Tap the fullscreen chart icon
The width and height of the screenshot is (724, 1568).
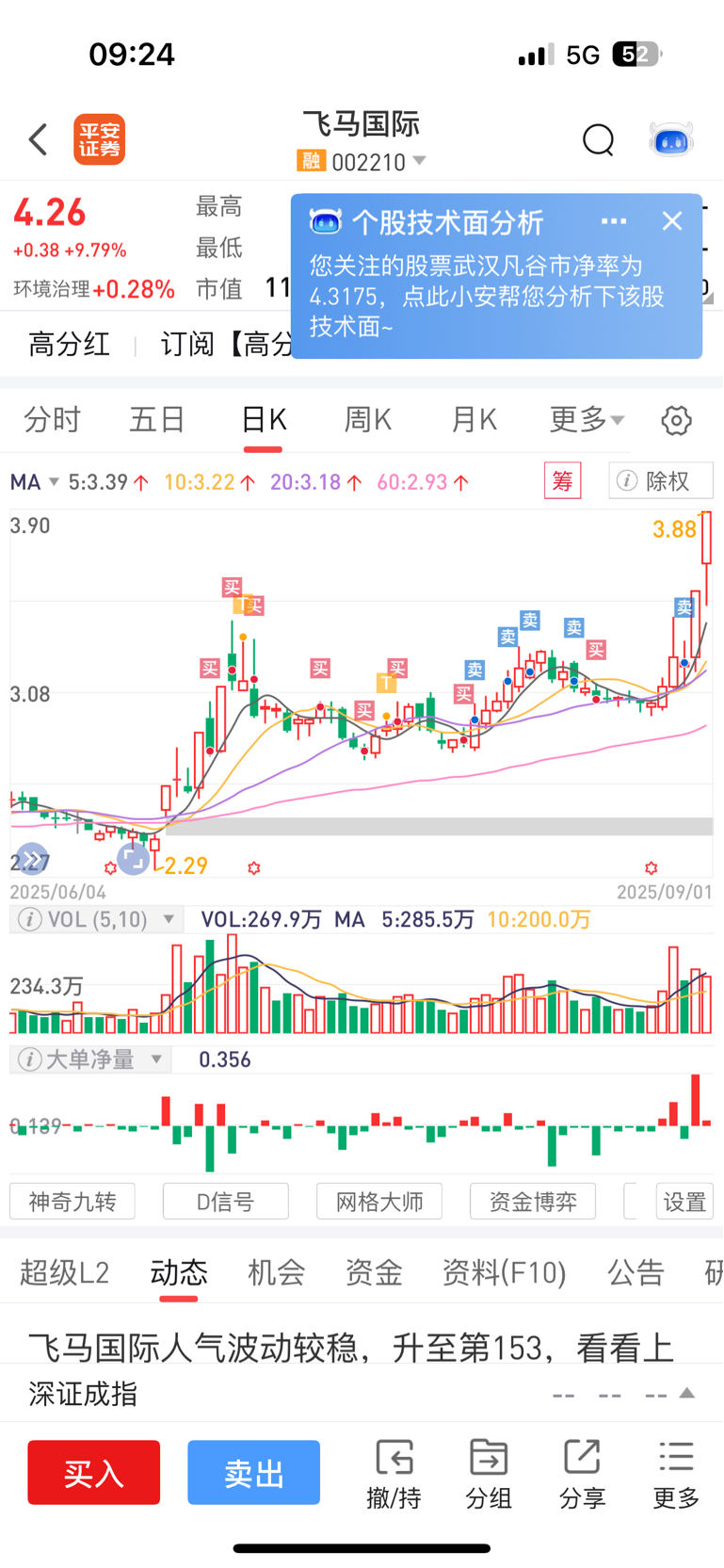click(133, 859)
